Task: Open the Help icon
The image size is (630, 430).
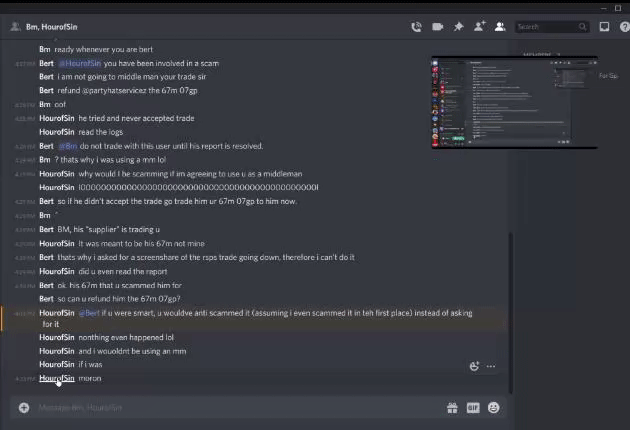Action: click(625, 27)
